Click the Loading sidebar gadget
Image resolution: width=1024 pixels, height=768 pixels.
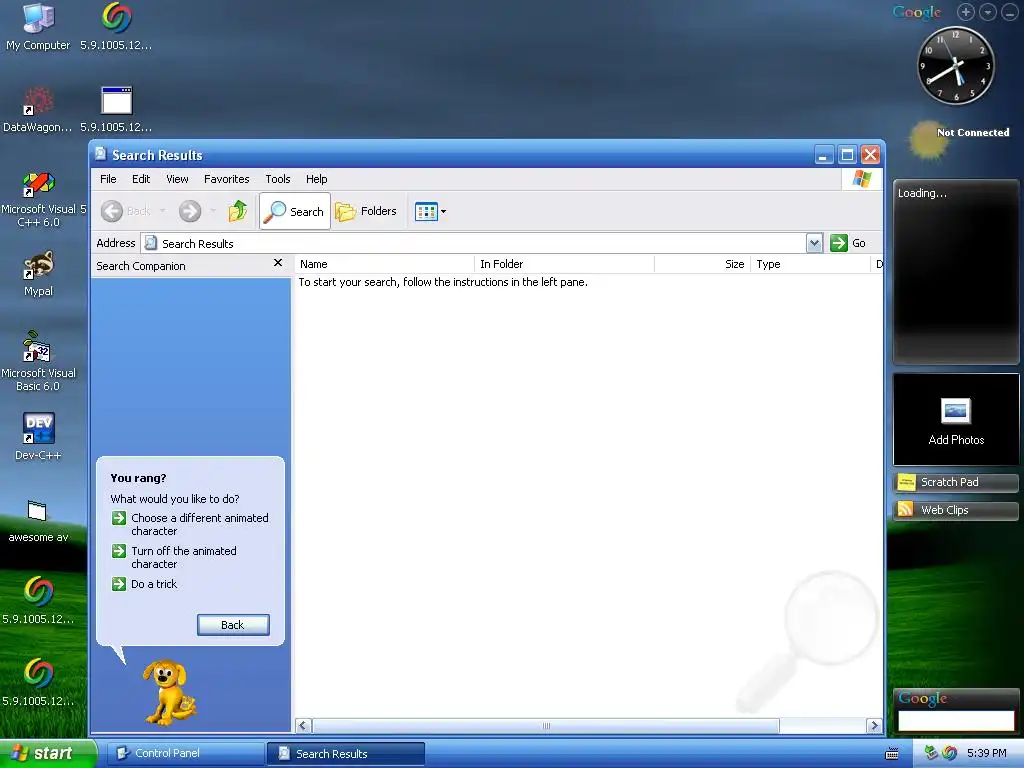(956, 272)
